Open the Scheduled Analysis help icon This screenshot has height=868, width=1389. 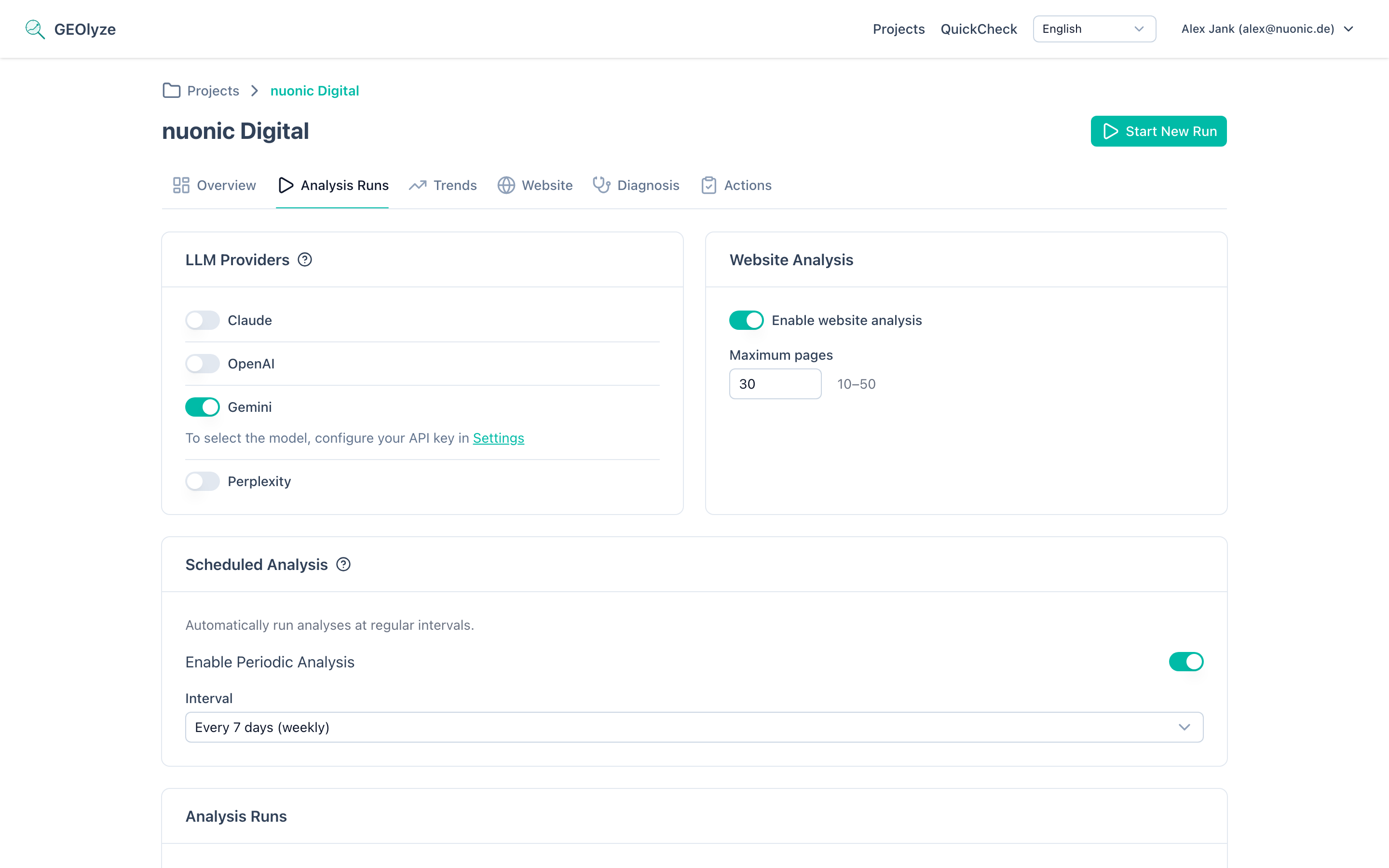343,564
